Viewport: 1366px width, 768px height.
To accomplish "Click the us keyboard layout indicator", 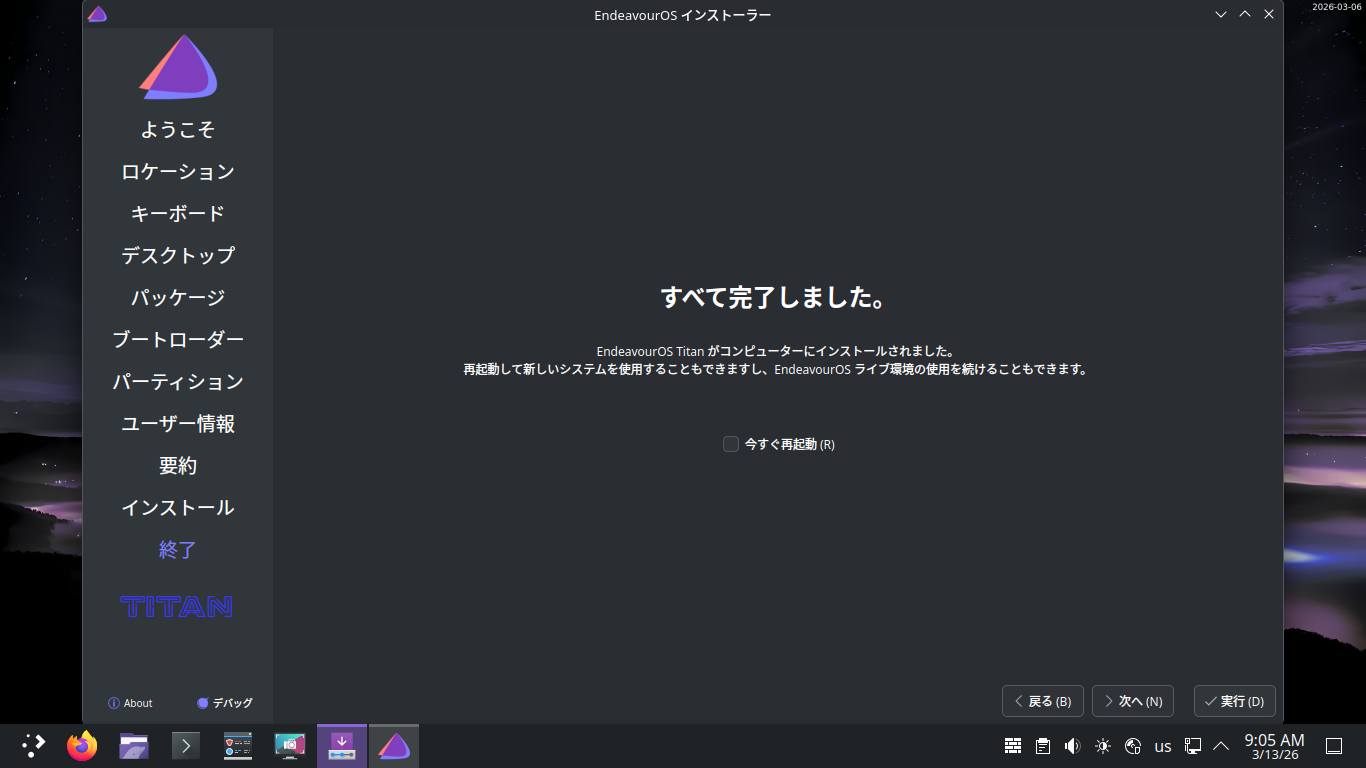I will (x=1163, y=746).
